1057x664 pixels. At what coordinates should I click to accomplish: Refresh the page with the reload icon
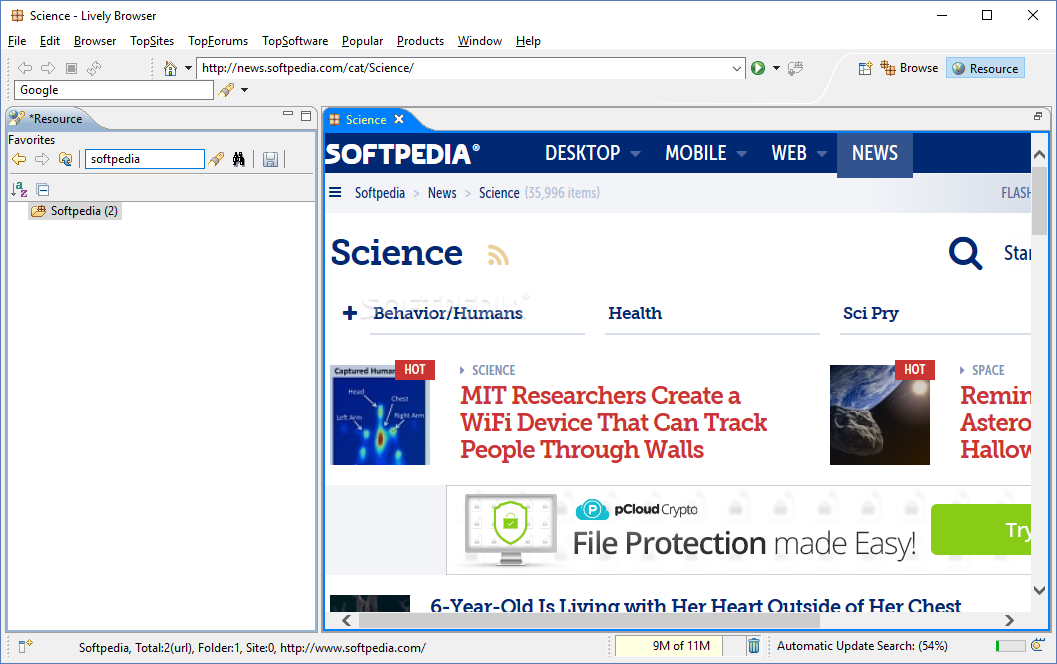click(94, 68)
